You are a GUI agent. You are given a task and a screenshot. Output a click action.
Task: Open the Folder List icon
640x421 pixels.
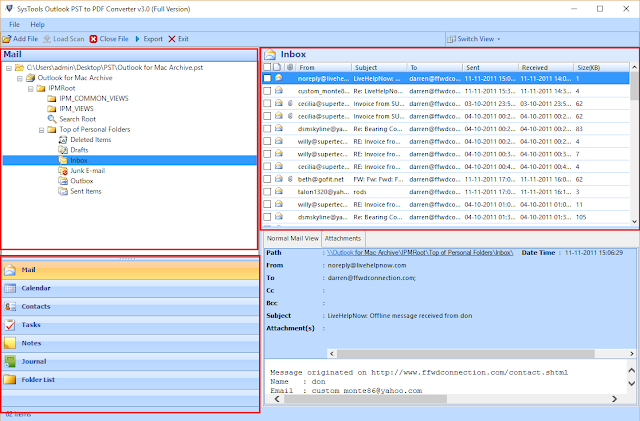tap(10, 380)
